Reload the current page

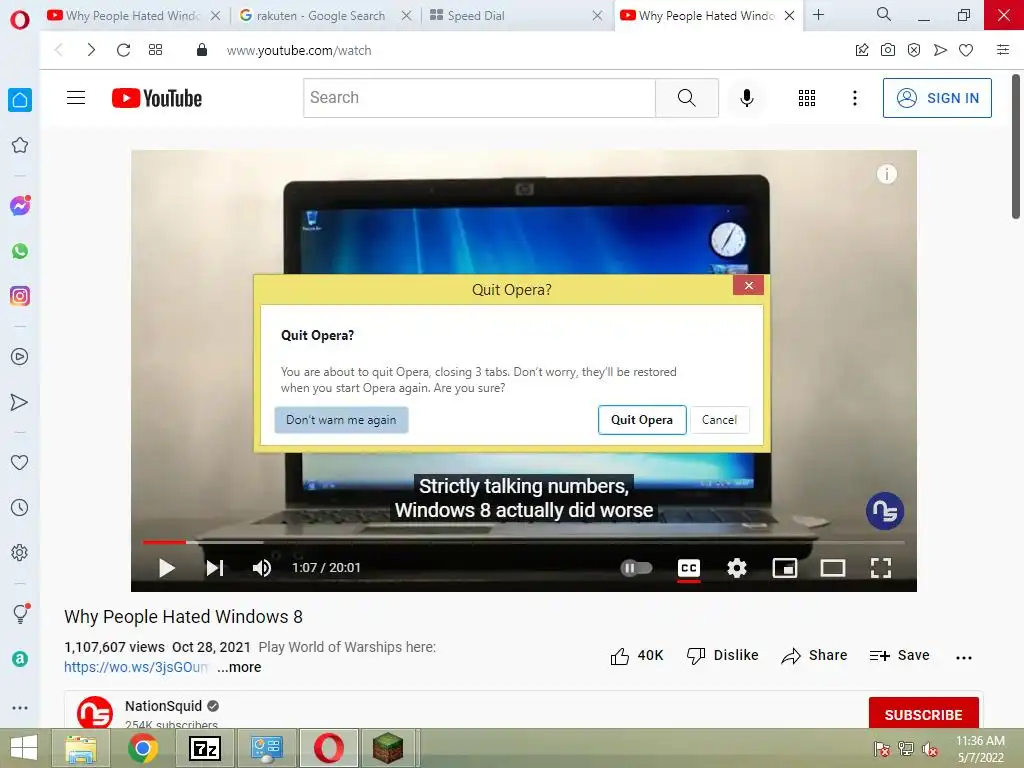[123, 50]
